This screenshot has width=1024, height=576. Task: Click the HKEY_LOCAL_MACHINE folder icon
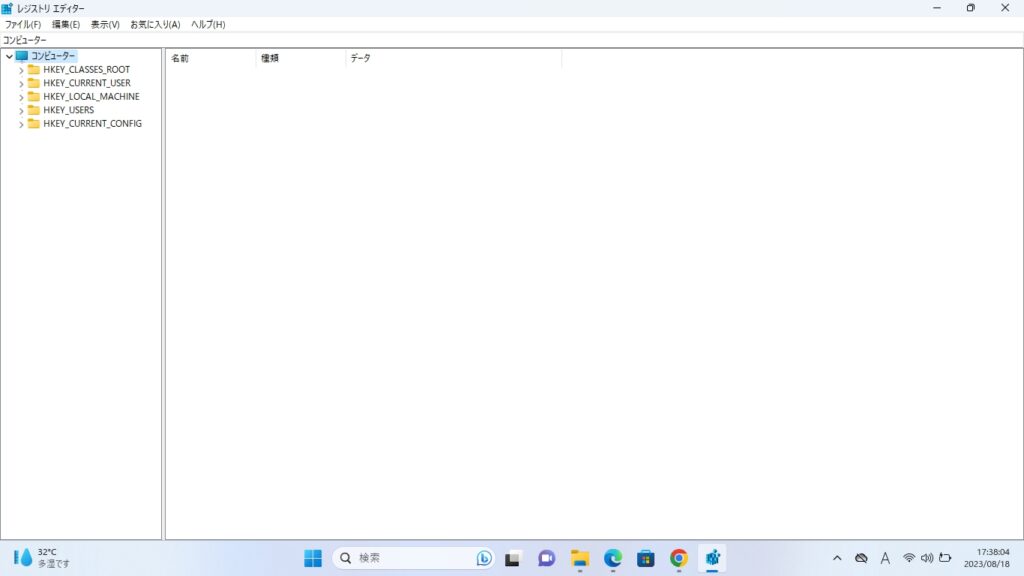click(x=34, y=97)
